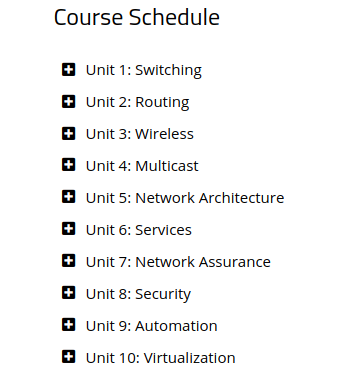The width and height of the screenshot is (361, 390).
Task: Open Unit 3 Wireless via plus icon
Action: tap(68, 133)
